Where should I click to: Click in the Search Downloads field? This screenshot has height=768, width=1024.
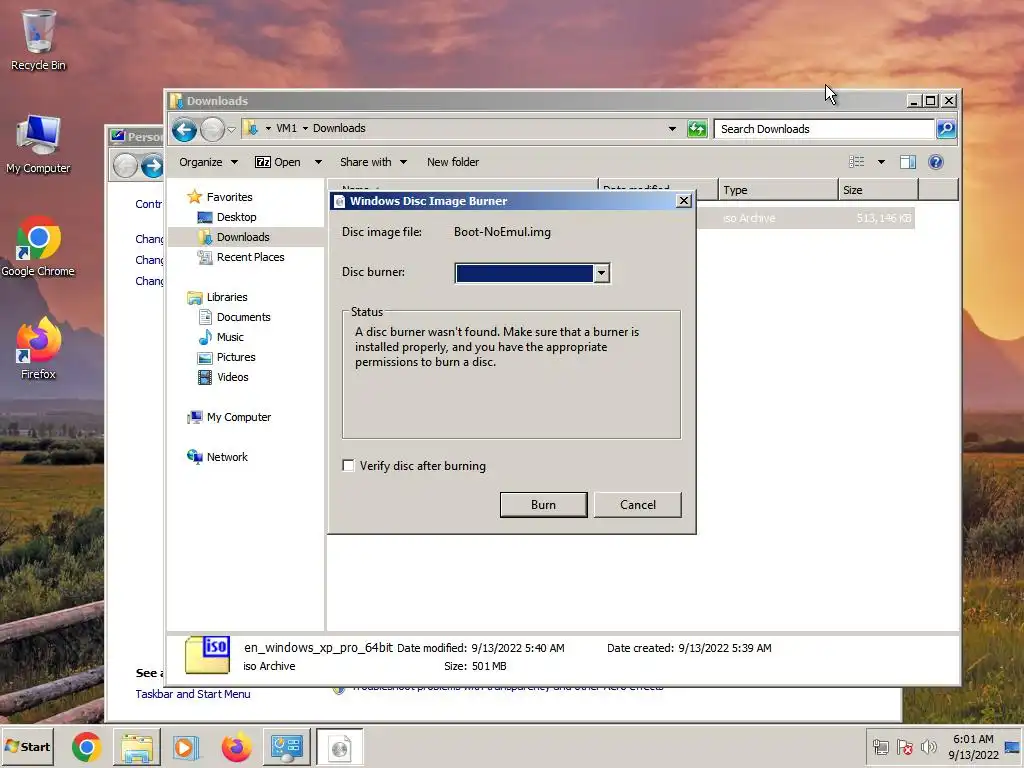(824, 129)
